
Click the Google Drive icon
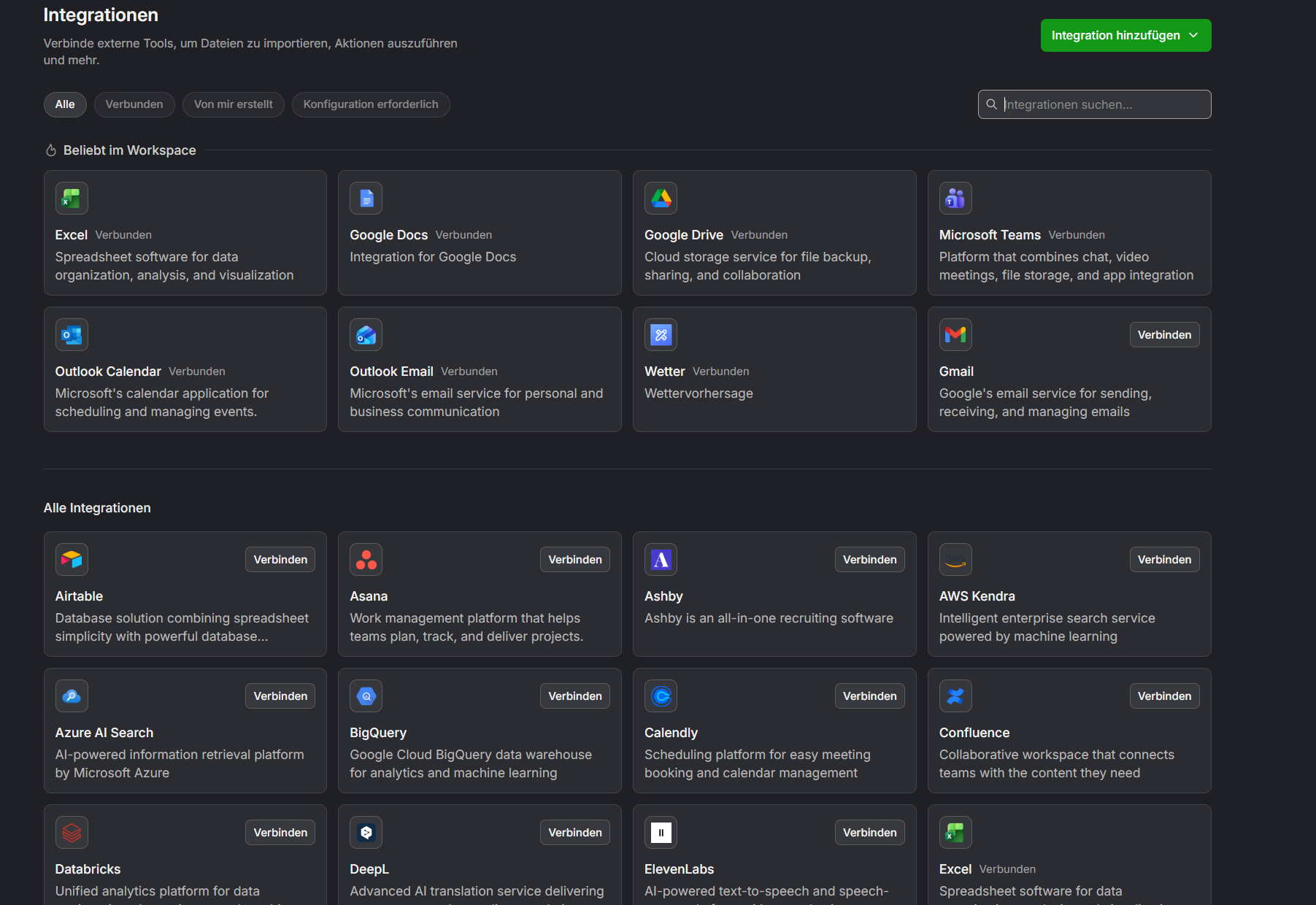[661, 199]
